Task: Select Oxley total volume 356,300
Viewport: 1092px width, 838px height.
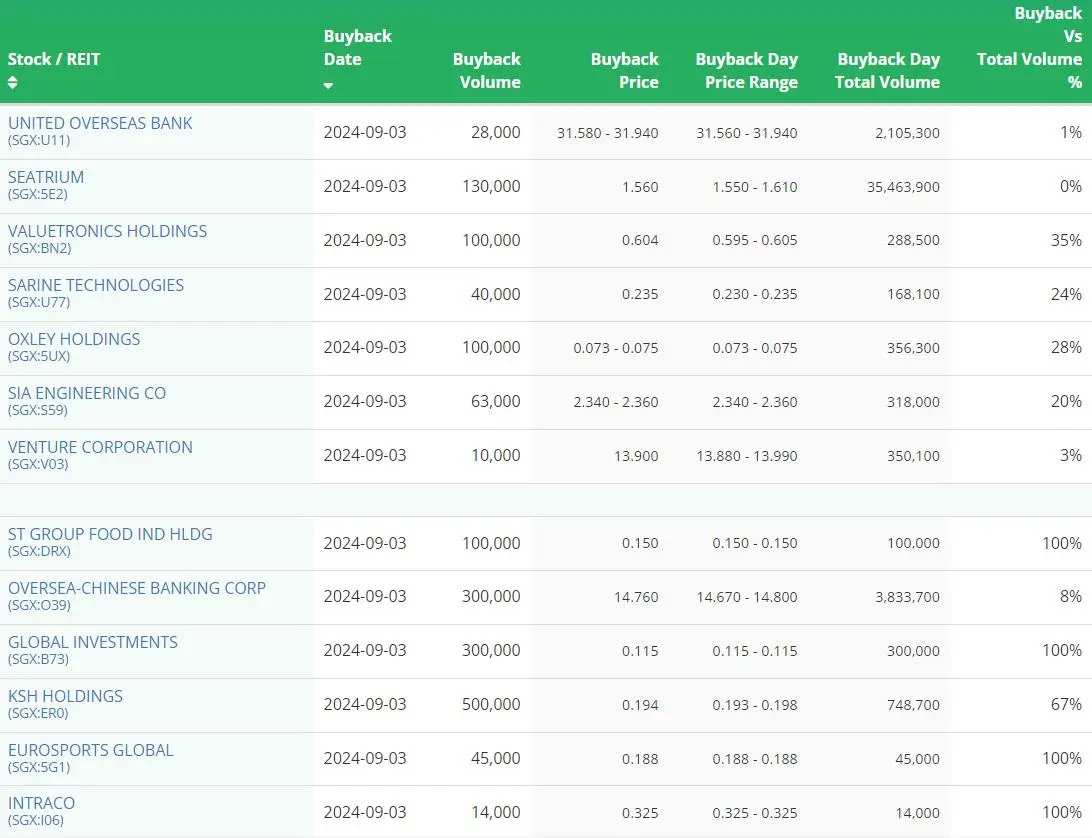Action: [x=913, y=348]
